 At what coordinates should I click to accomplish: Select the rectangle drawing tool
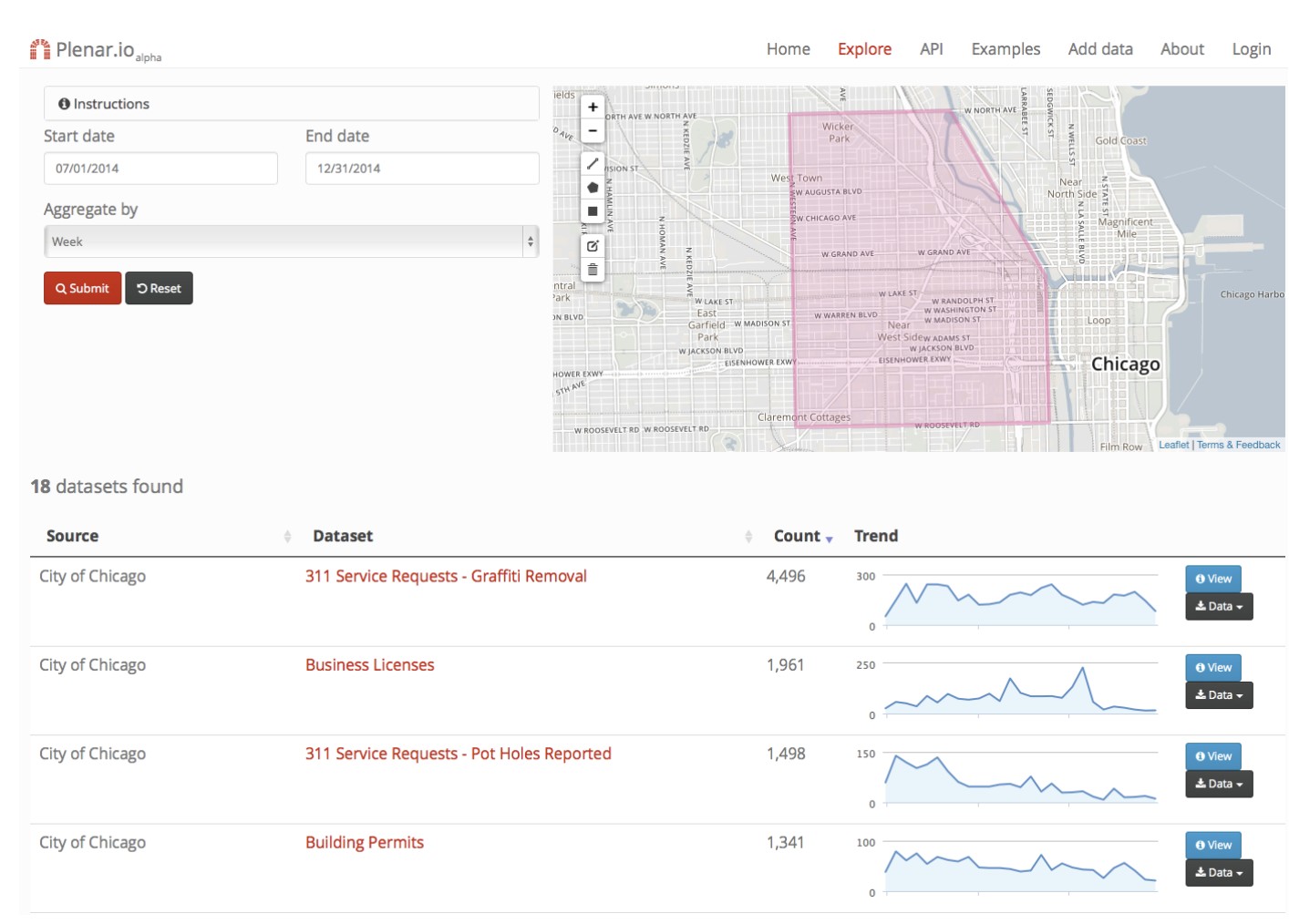pyautogui.click(x=593, y=211)
